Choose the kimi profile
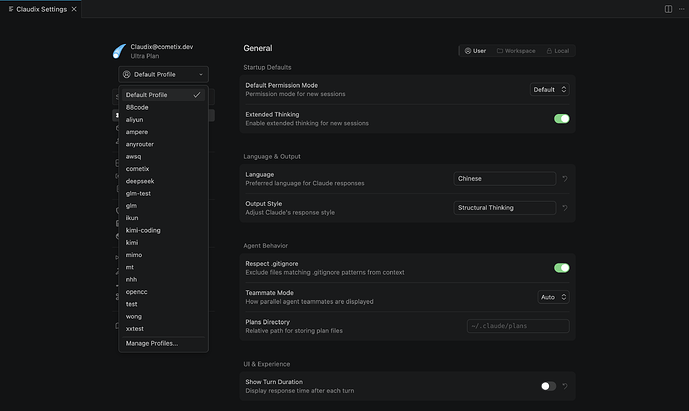 tap(163, 243)
